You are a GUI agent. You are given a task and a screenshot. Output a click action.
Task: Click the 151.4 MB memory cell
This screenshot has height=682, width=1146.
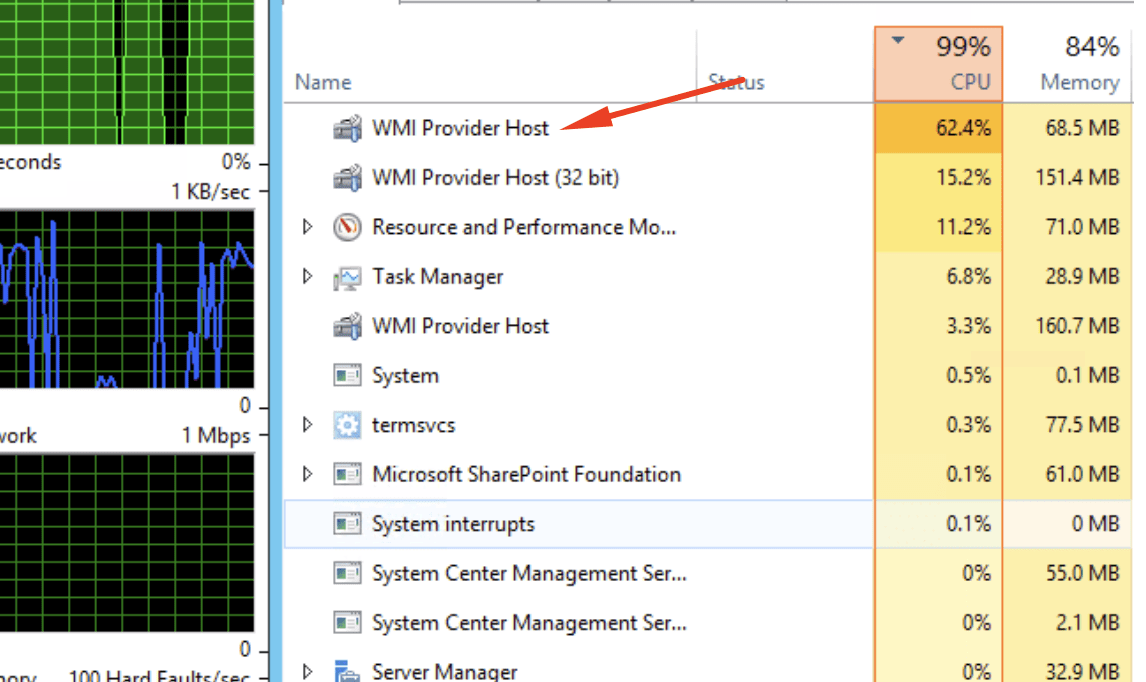tap(1068, 178)
